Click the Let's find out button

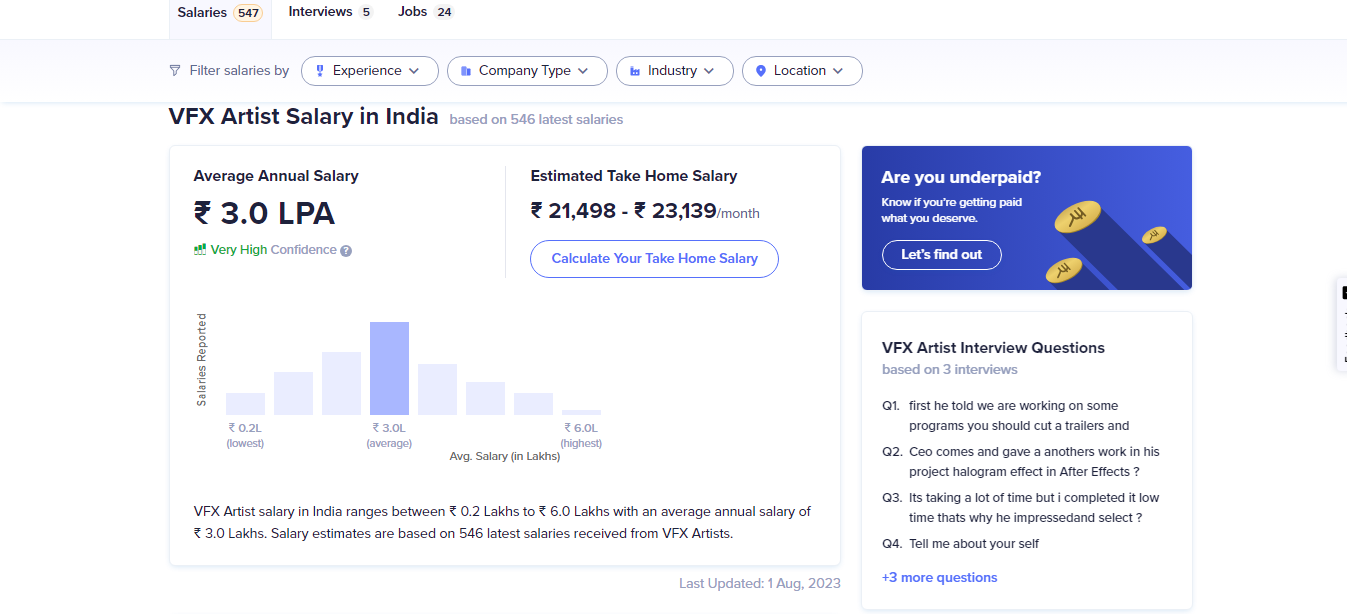[941, 254]
